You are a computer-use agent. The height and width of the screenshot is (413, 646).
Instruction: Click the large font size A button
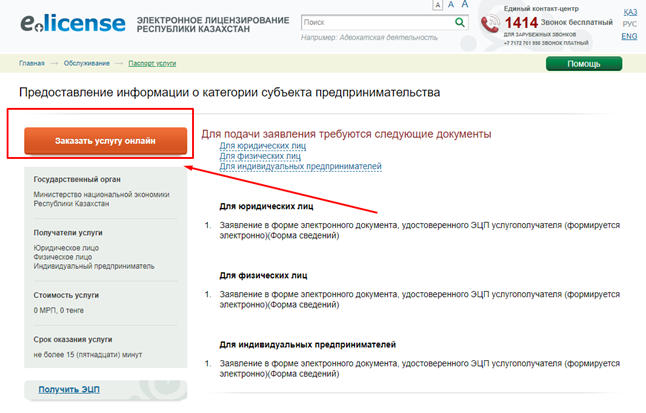pyautogui.click(x=463, y=5)
